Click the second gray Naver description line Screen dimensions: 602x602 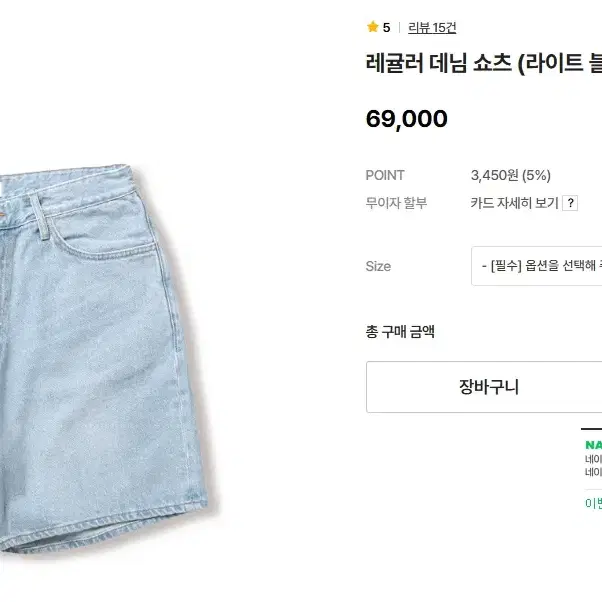click(594, 472)
